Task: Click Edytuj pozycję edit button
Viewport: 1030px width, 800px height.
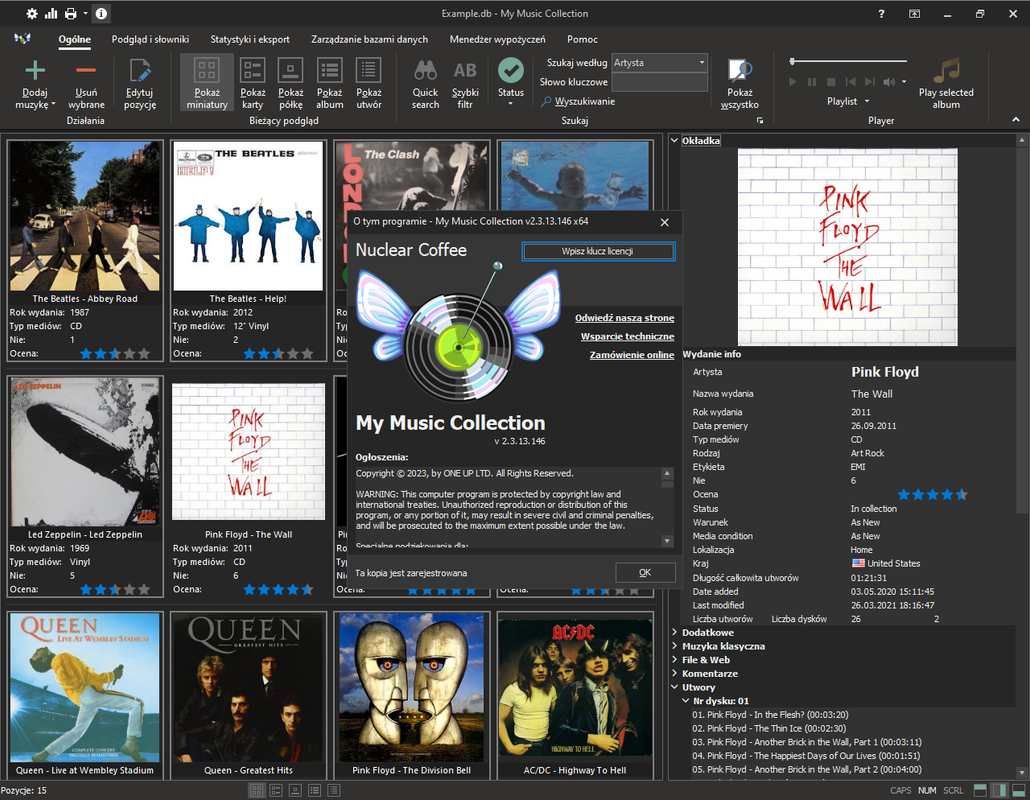Action: point(139,84)
